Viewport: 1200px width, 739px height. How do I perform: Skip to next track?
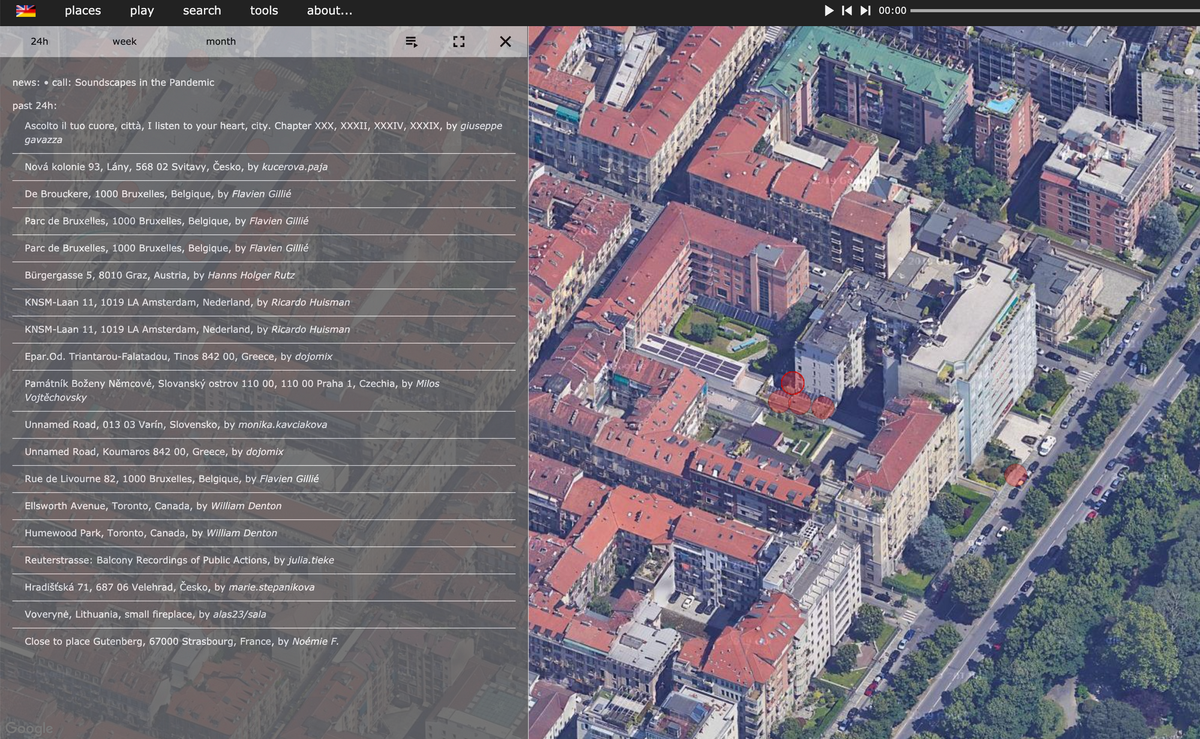(x=866, y=11)
